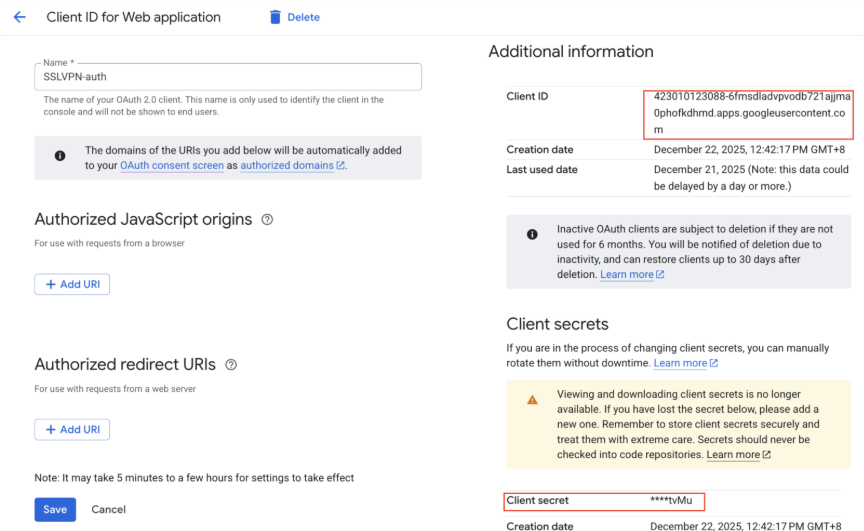This screenshot has width=864, height=531.
Task: Click warning triangle icon in client secrets notice
Action: click(x=532, y=400)
